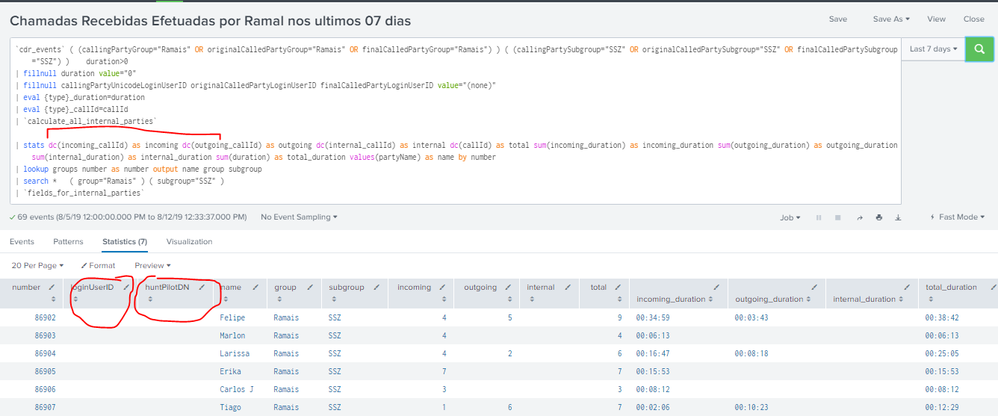The width and height of the screenshot is (998, 416).
Task: Click the share job arrow icon
Action: point(858,216)
